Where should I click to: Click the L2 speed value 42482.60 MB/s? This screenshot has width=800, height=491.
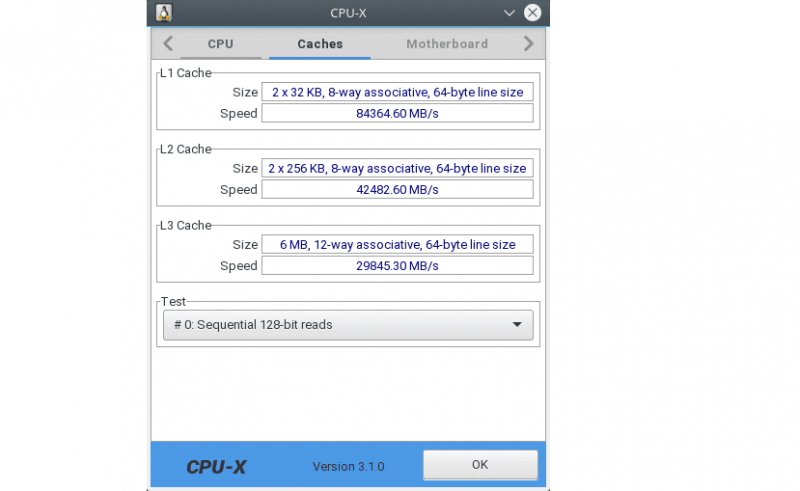point(397,189)
